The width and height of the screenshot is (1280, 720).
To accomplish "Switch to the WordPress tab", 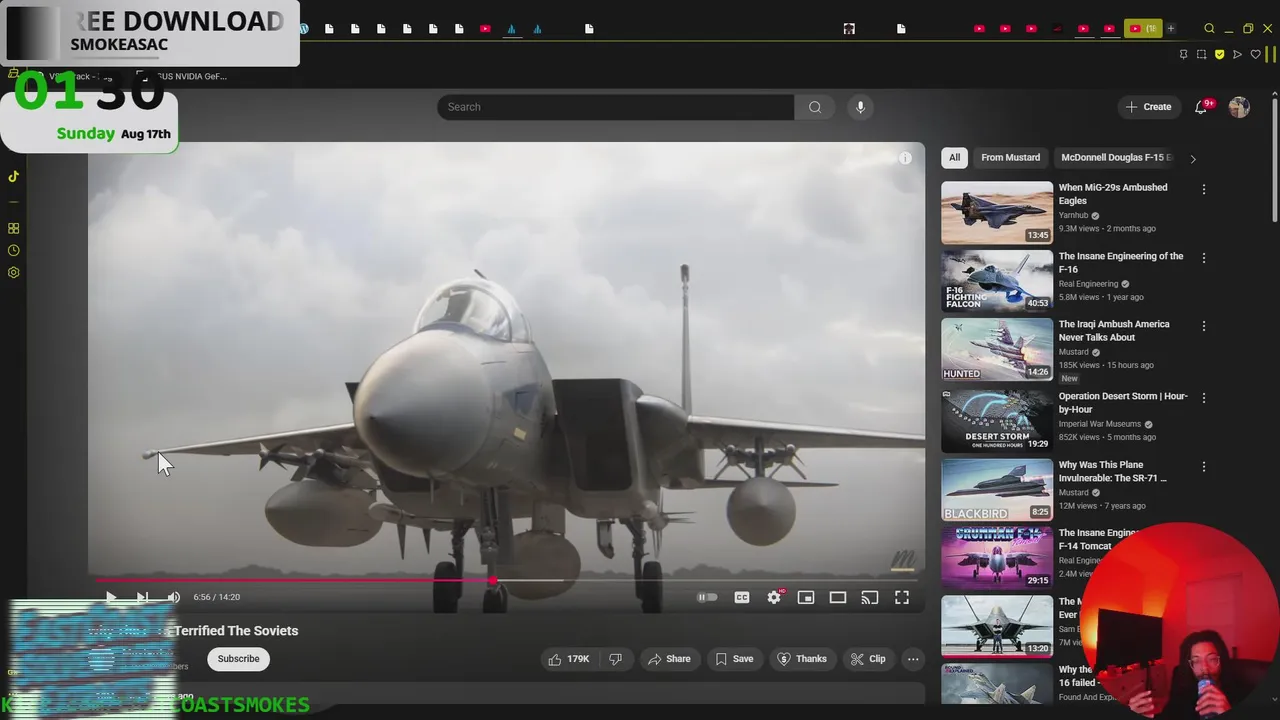I will coord(304,29).
